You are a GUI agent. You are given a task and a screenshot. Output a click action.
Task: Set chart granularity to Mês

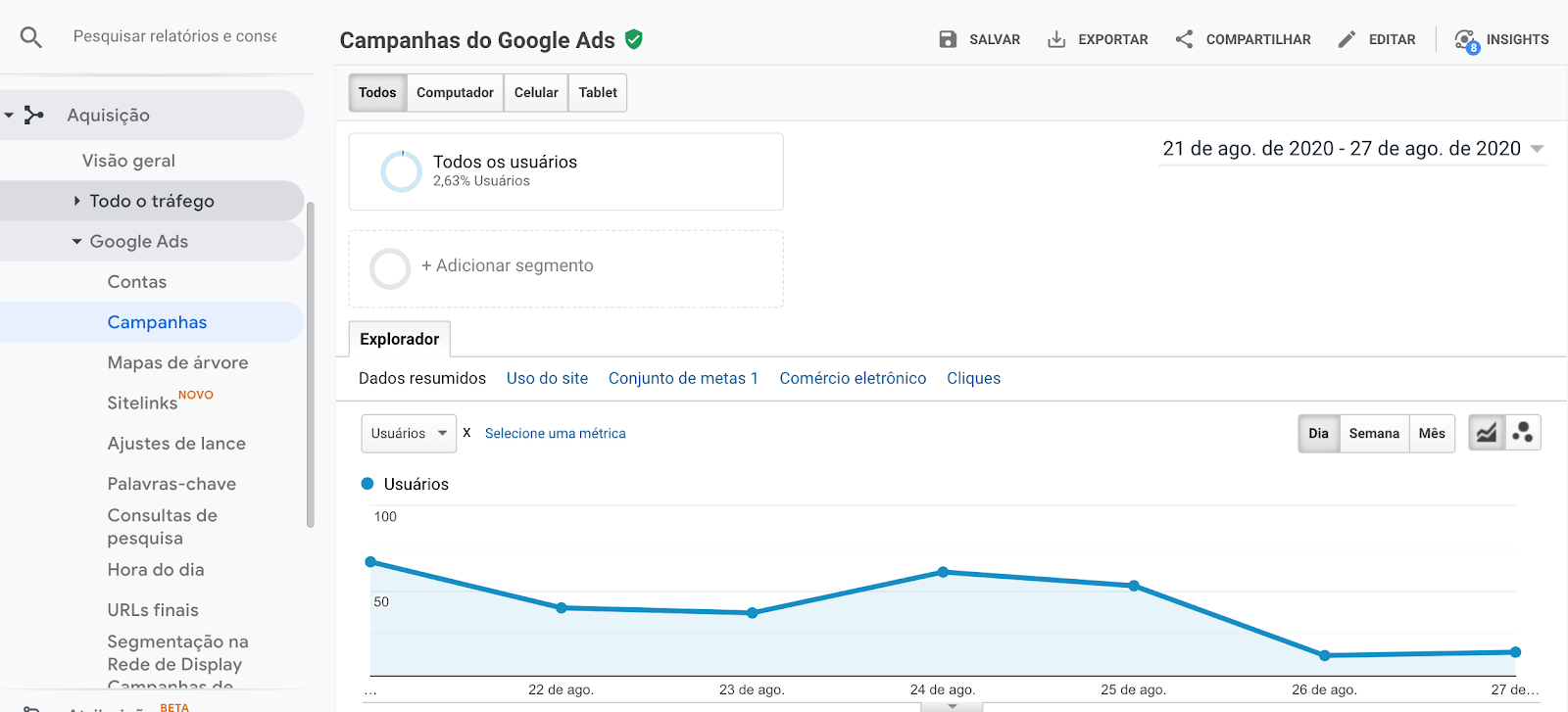pos(1432,433)
